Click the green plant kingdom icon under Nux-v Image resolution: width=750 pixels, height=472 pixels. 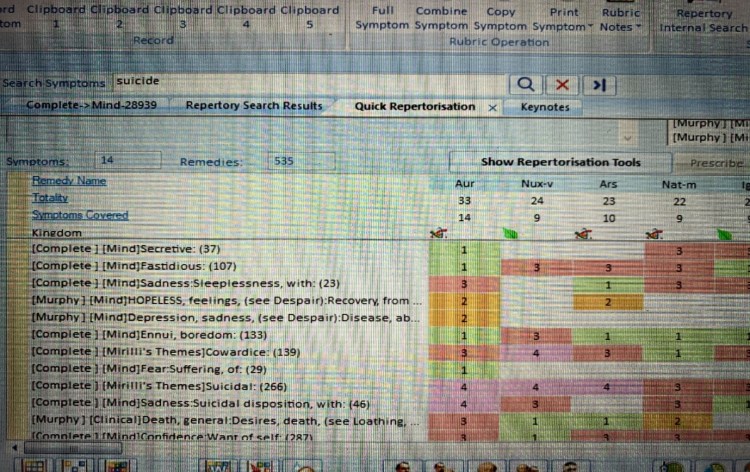tap(512, 232)
